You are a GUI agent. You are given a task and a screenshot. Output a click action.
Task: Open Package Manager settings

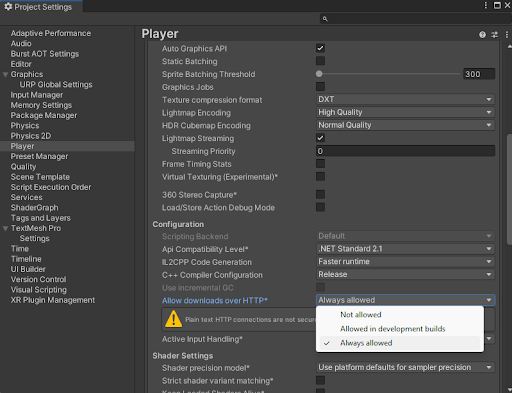(x=44, y=116)
